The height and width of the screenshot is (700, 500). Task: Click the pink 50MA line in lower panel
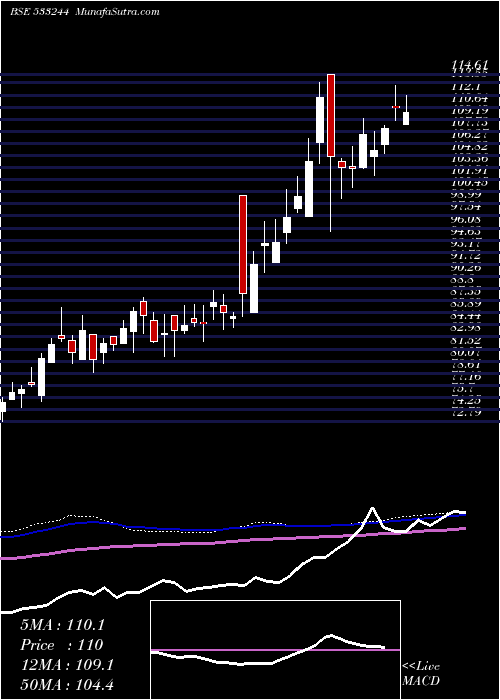pos(232,542)
